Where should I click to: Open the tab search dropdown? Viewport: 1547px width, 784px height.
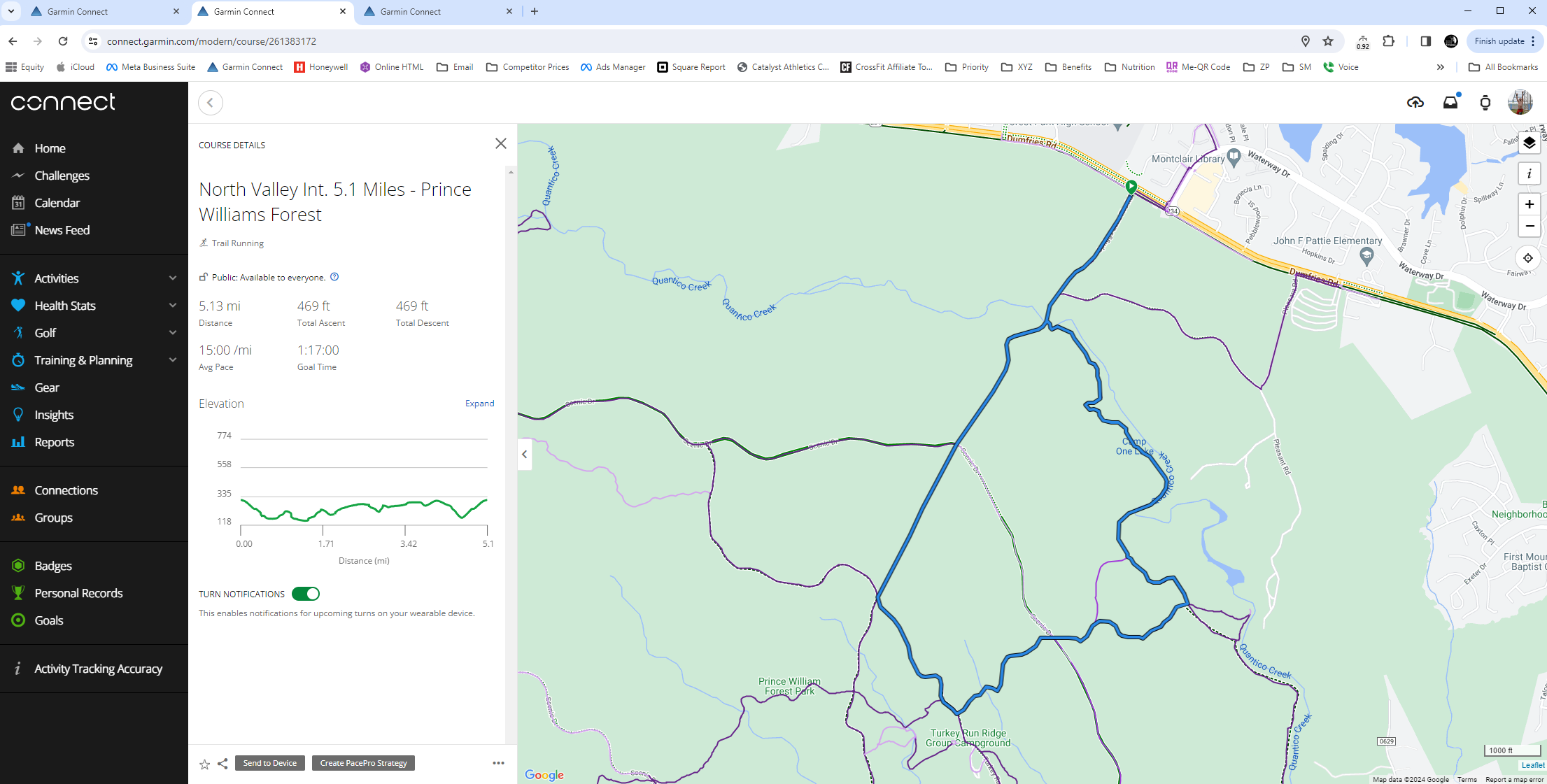click(11, 11)
